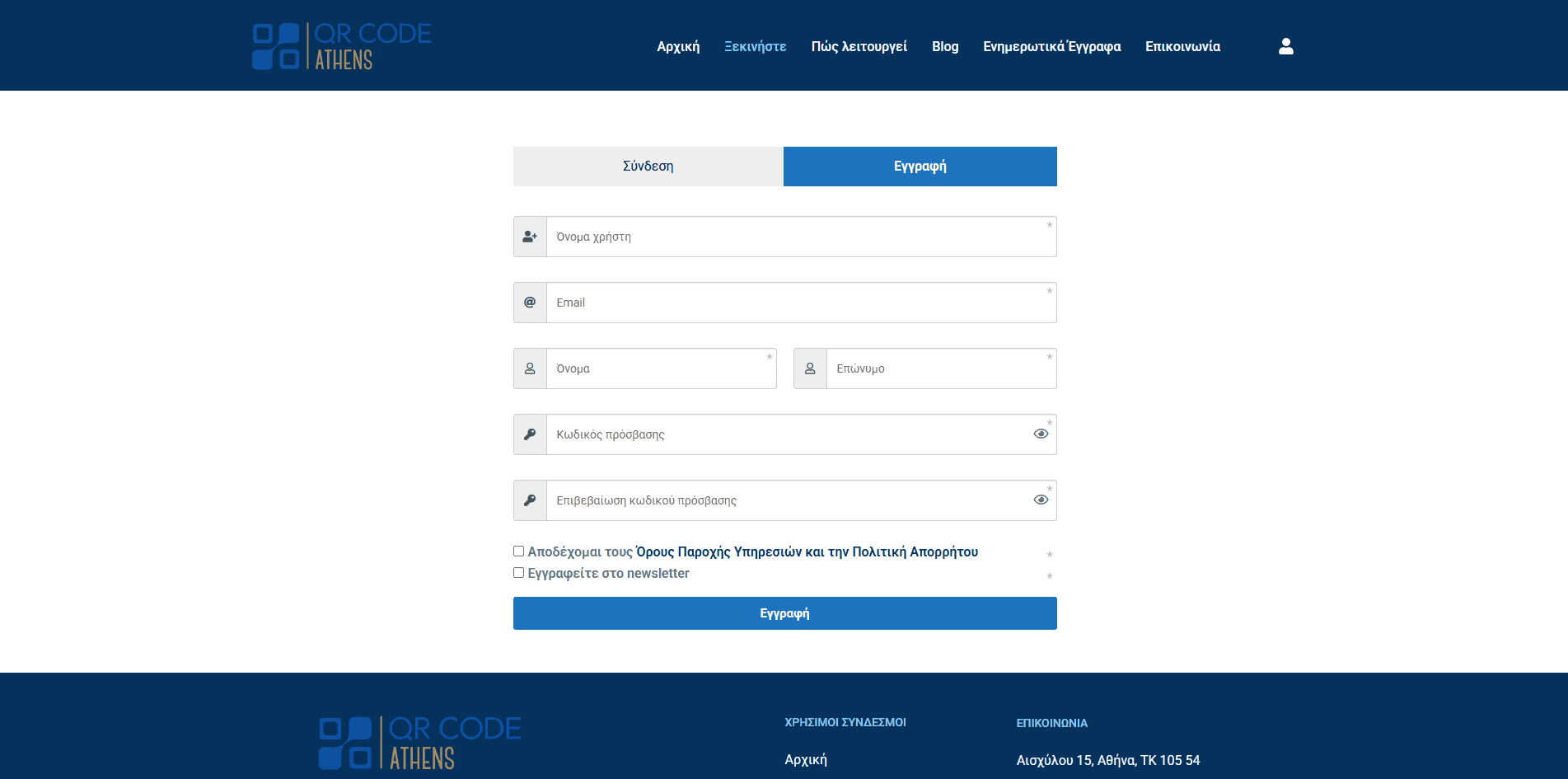Image resolution: width=1568 pixels, height=779 pixels.
Task: Switch to the Σύνδεση tab
Action: tap(648, 167)
